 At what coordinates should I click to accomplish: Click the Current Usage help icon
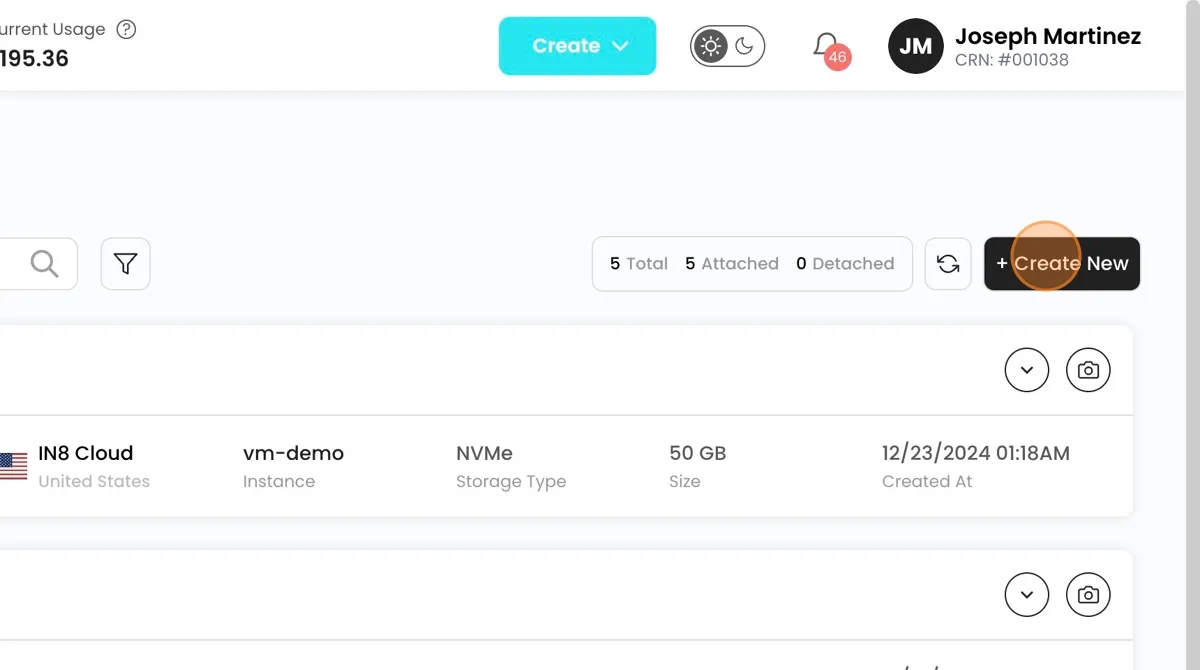click(x=126, y=29)
